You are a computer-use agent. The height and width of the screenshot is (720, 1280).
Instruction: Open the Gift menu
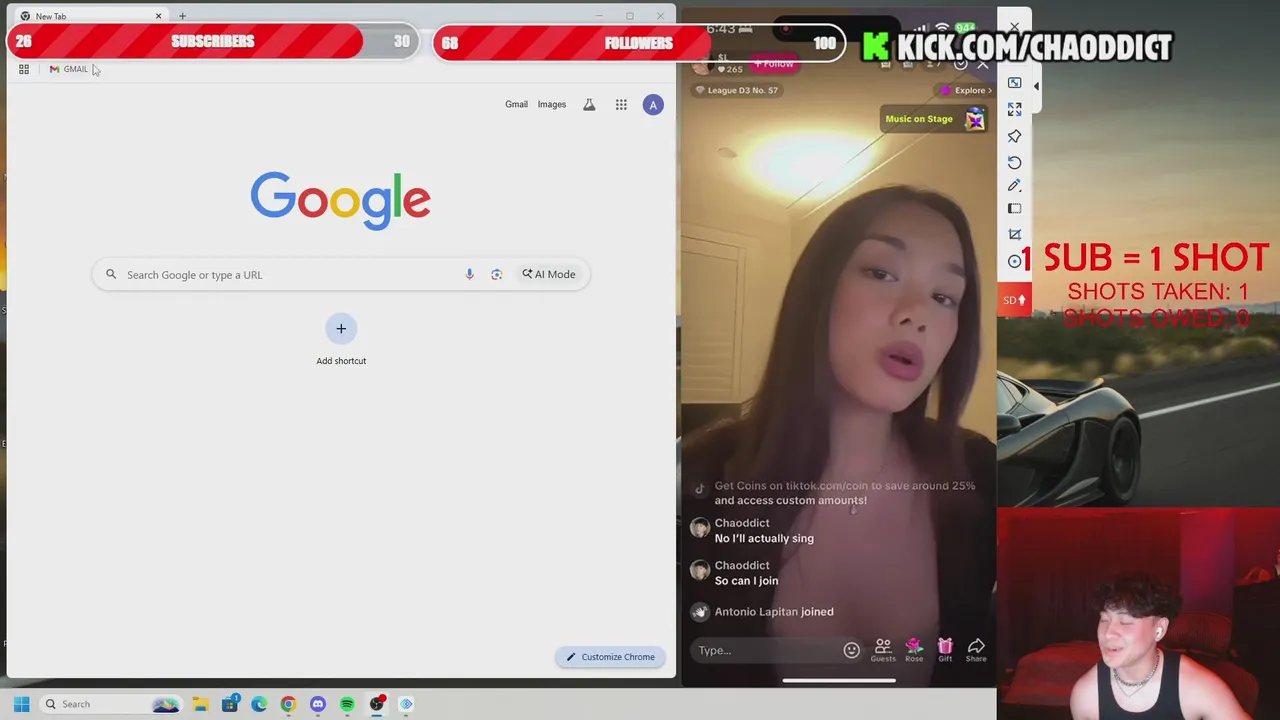pyautogui.click(x=945, y=651)
